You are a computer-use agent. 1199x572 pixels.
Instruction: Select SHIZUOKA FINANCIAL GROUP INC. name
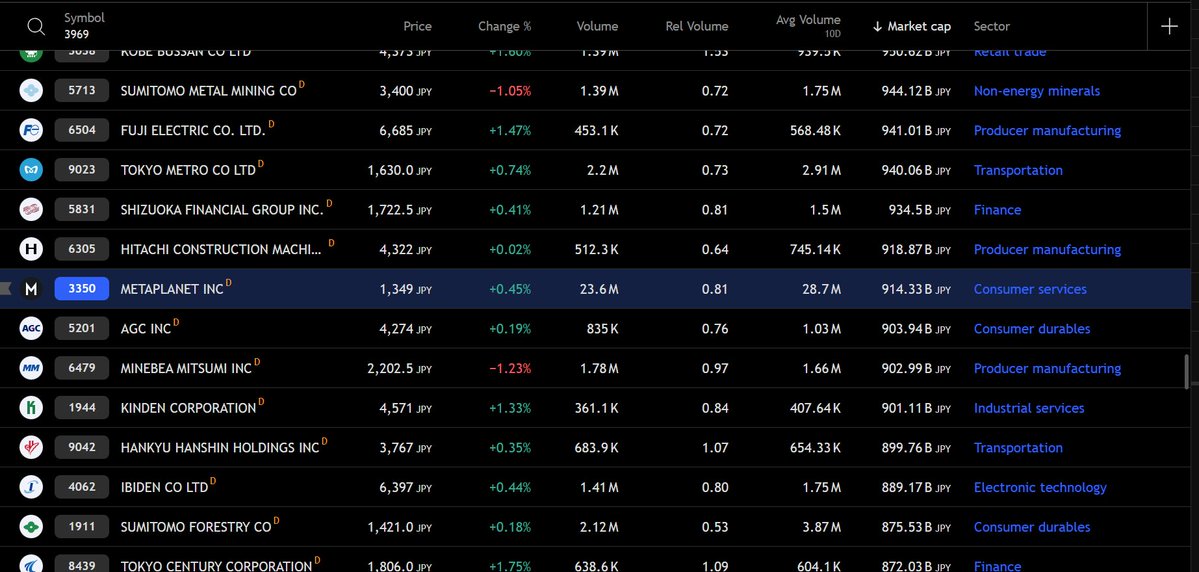(223, 210)
